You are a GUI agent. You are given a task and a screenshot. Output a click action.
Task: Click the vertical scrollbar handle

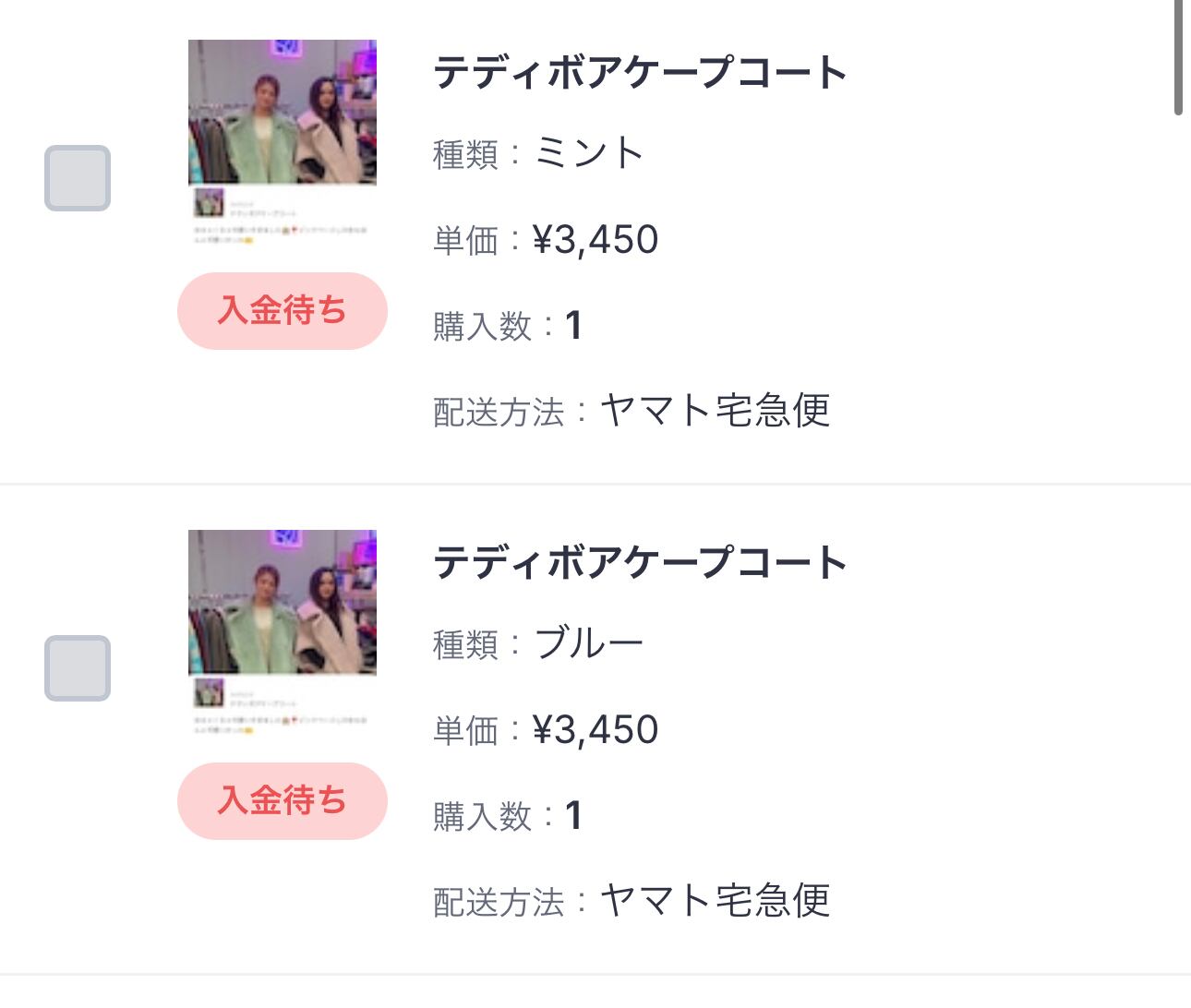click(x=1178, y=55)
